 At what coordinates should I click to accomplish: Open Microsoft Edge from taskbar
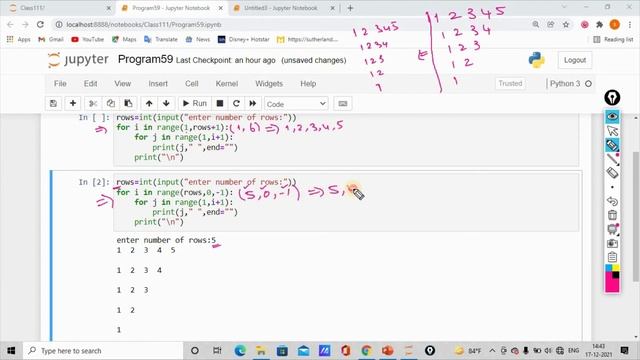point(240,351)
